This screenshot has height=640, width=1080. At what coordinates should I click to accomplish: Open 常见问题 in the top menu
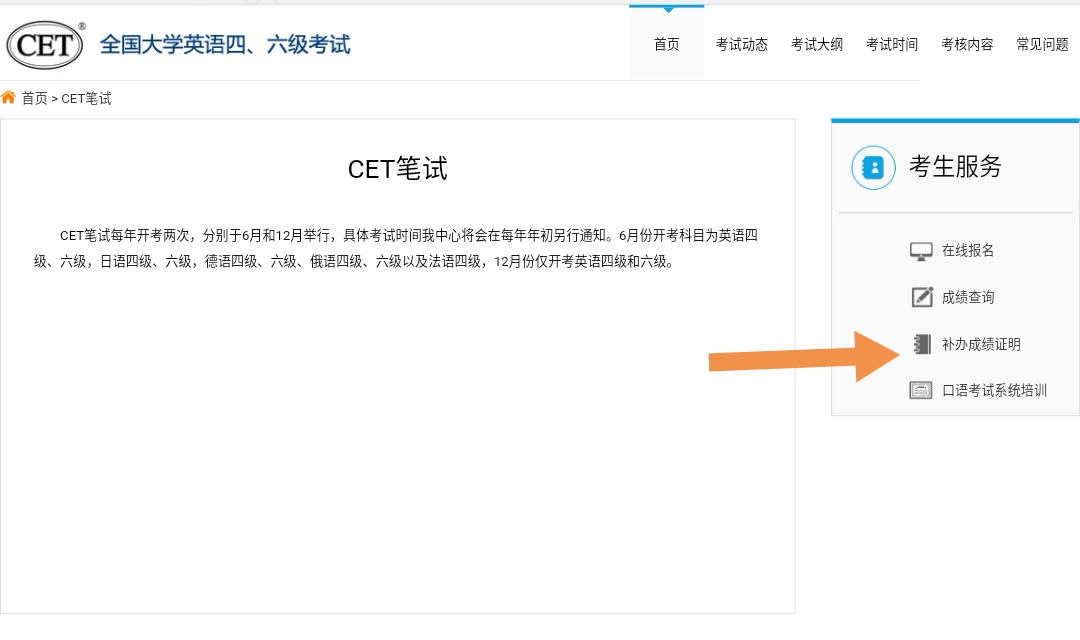pyautogui.click(x=1042, y=44)
